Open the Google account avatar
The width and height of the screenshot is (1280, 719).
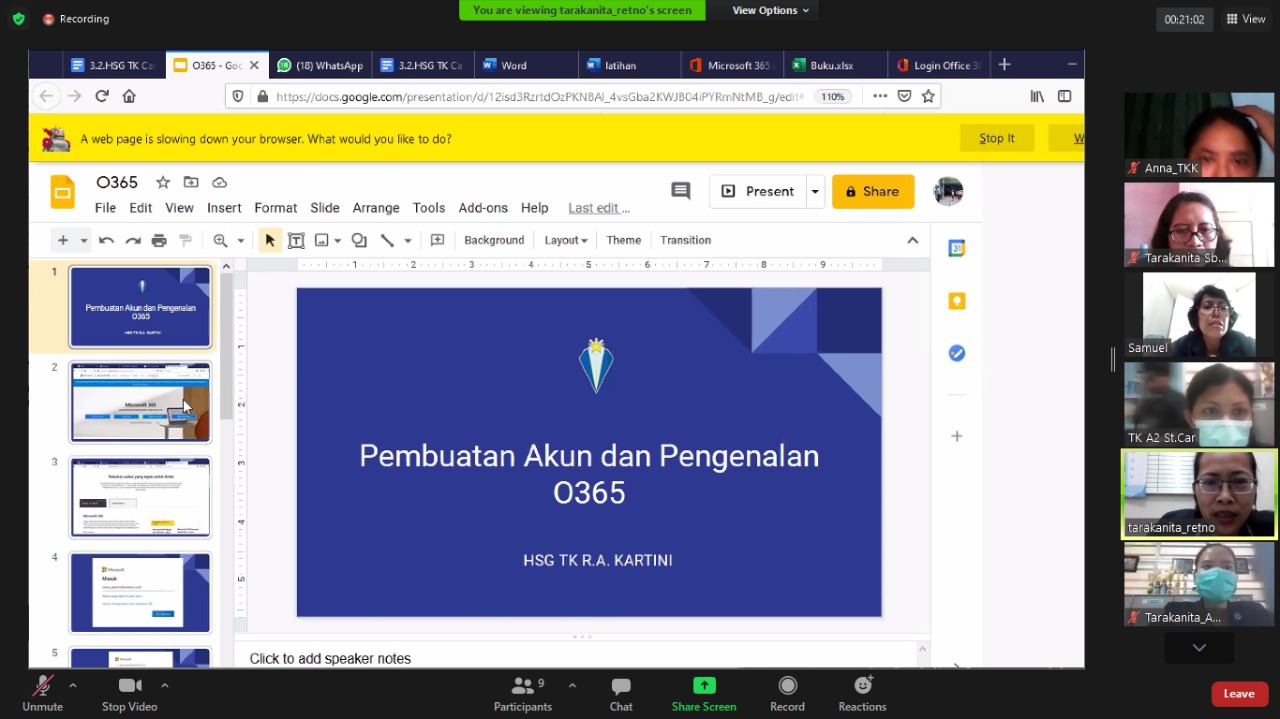pos(948,191)
